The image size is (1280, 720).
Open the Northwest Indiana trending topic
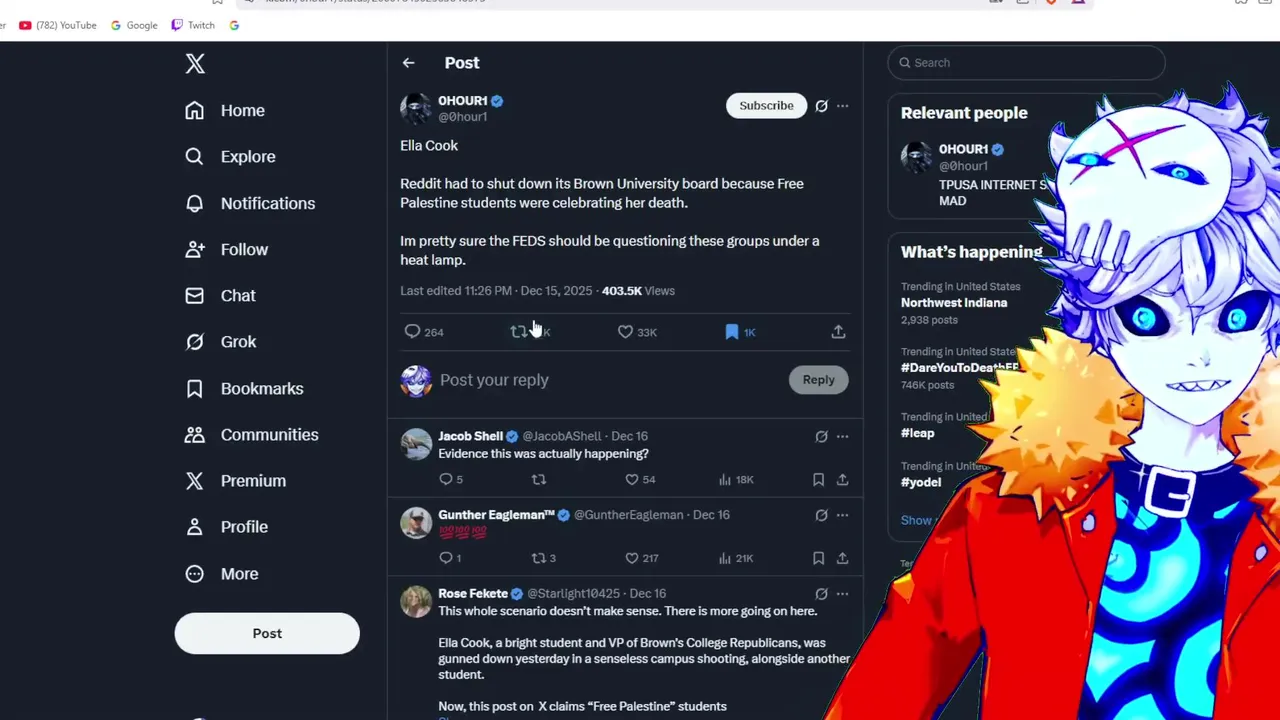(954, 303)
